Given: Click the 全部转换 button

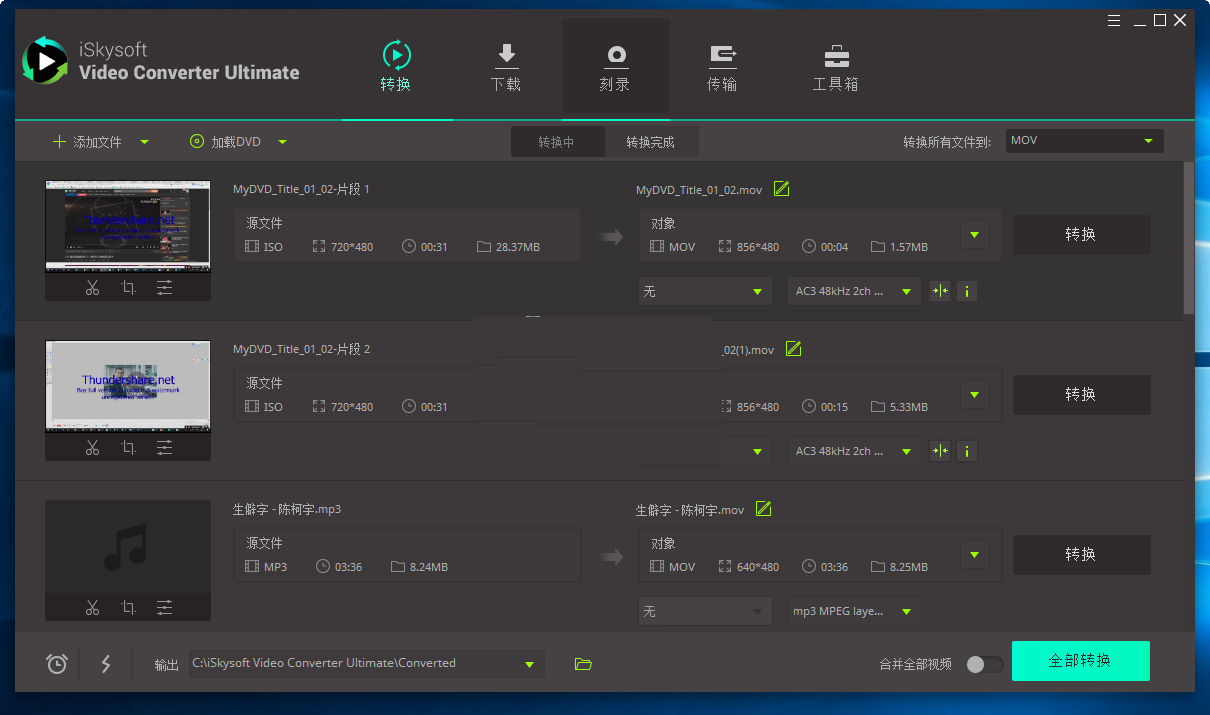Looking at the screenshot, I should point(1080,661).
